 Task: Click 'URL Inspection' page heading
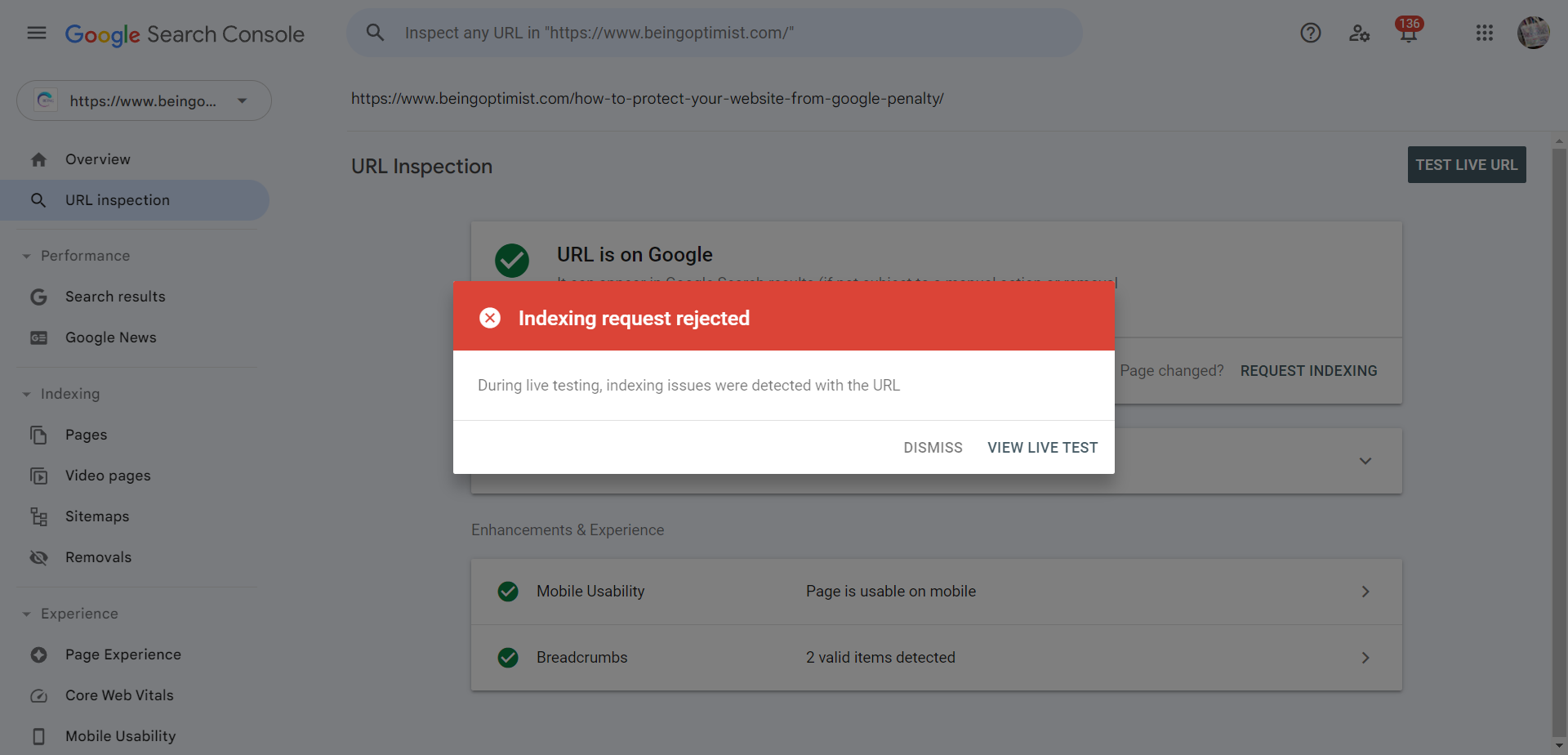[421, 167]
